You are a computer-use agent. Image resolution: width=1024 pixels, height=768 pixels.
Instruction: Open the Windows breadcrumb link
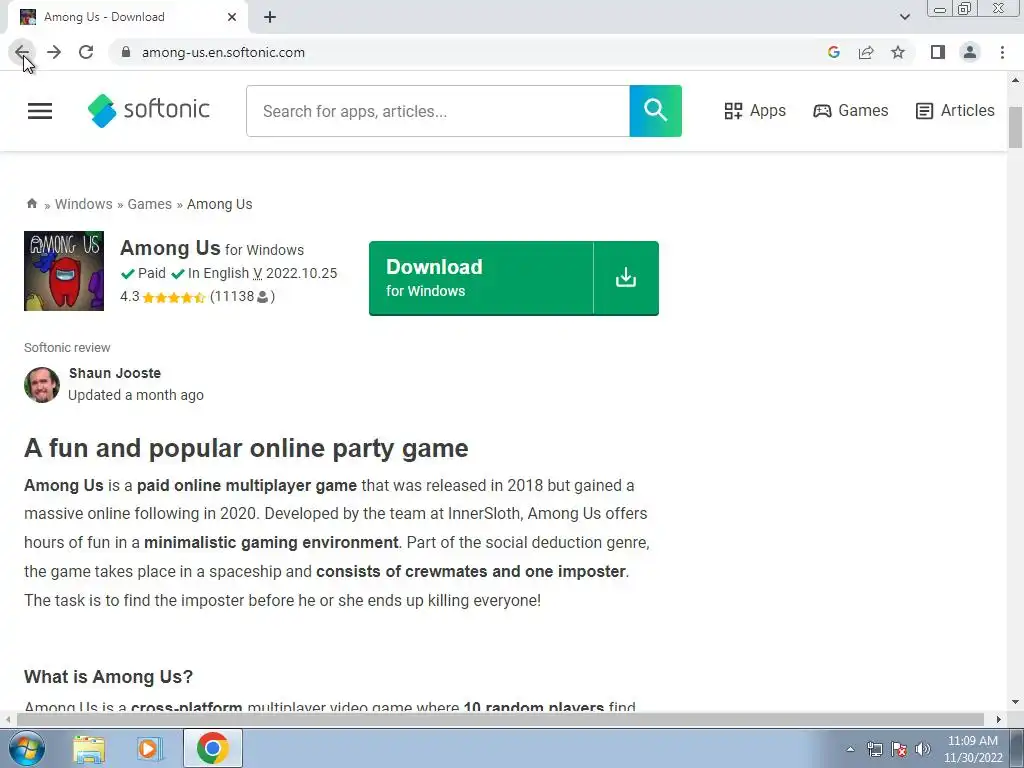click(x=84, y=204)
